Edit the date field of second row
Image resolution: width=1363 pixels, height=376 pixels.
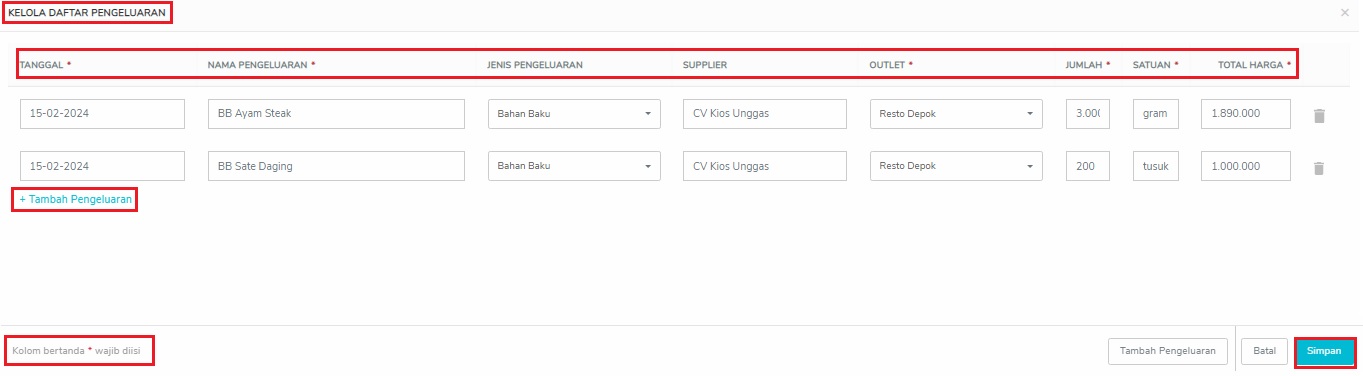(x=102, y=166)
